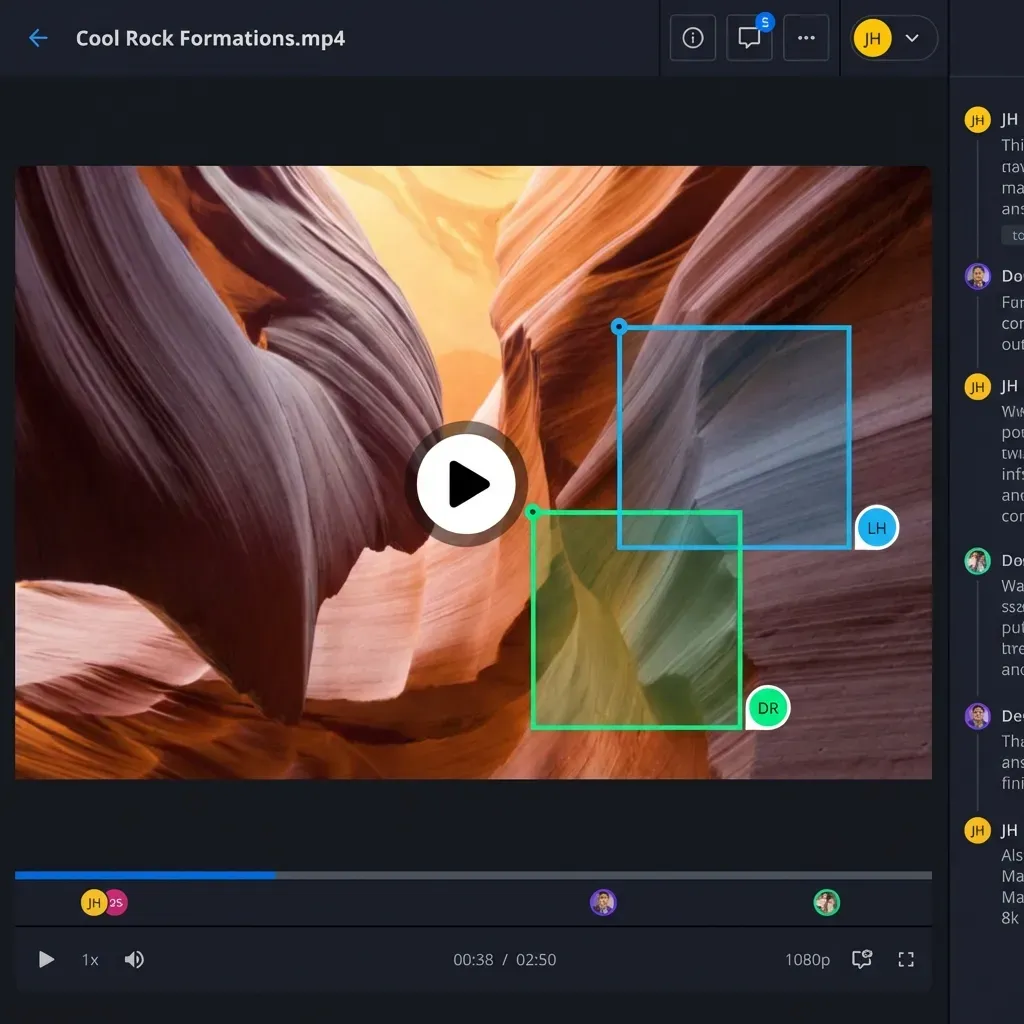Open the 1080p quality selector
1024x1024 pixels.
click(x=807, y=959)
